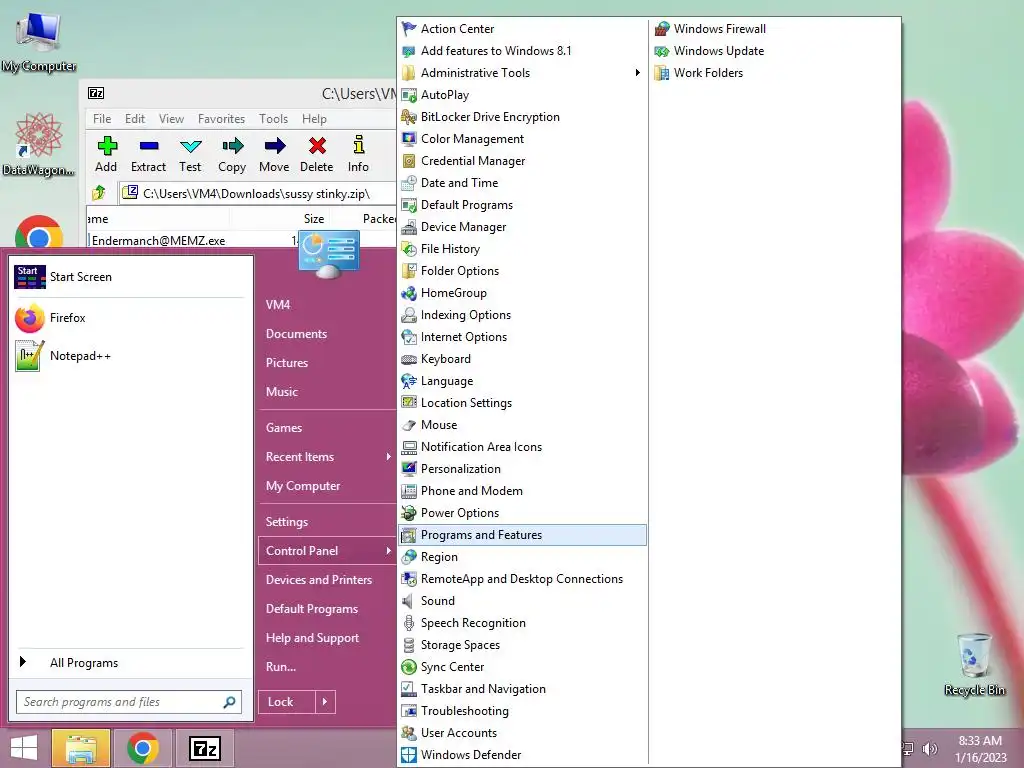Open the Help menu in 7-Zip

click(314, 119)
